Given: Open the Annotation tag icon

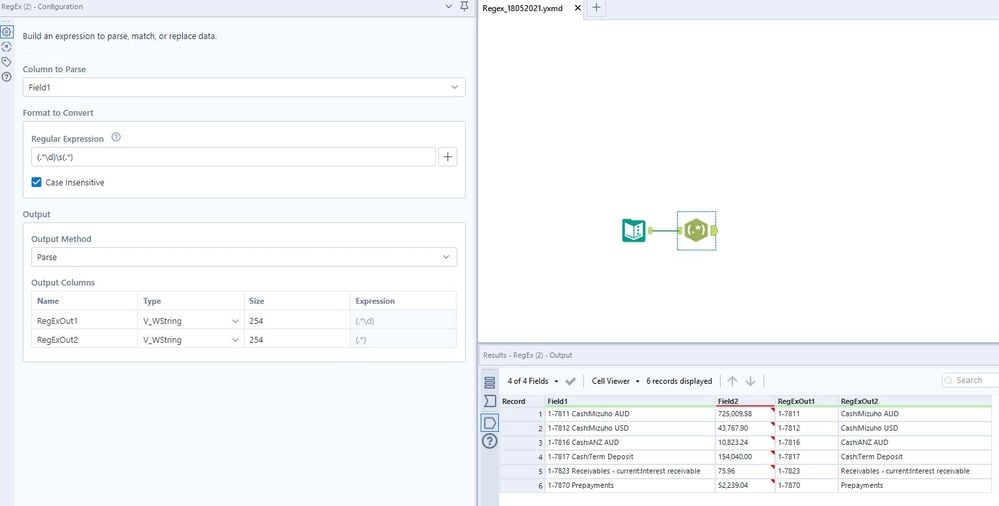Looking at the screenshot, I should pyautogui.click(x=7, y=62).
